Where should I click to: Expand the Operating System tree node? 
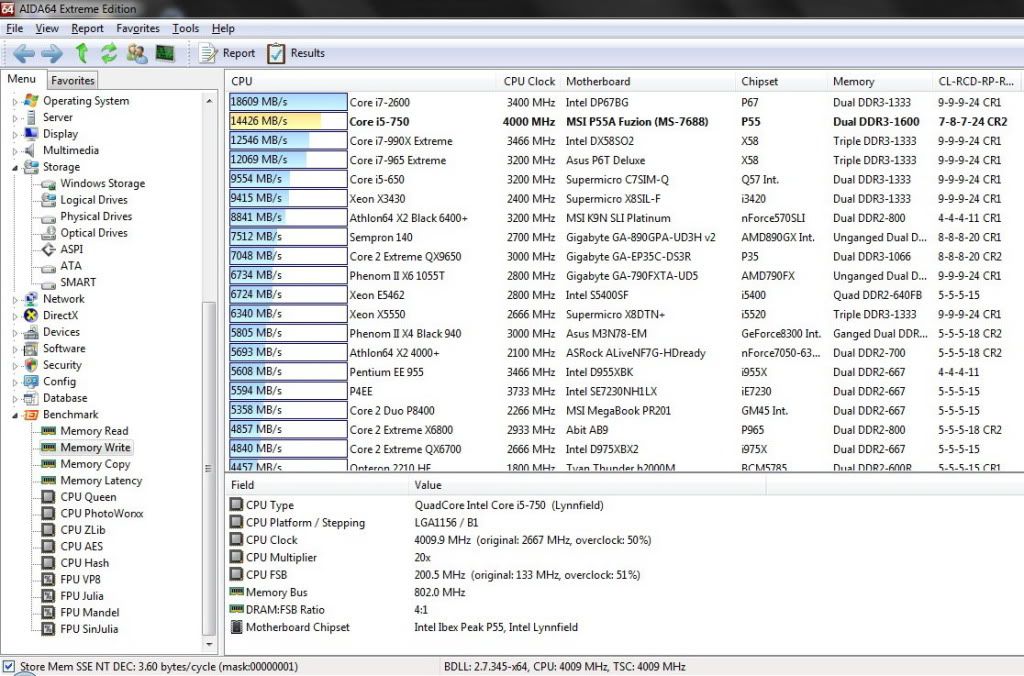click(x=15, y=101)
